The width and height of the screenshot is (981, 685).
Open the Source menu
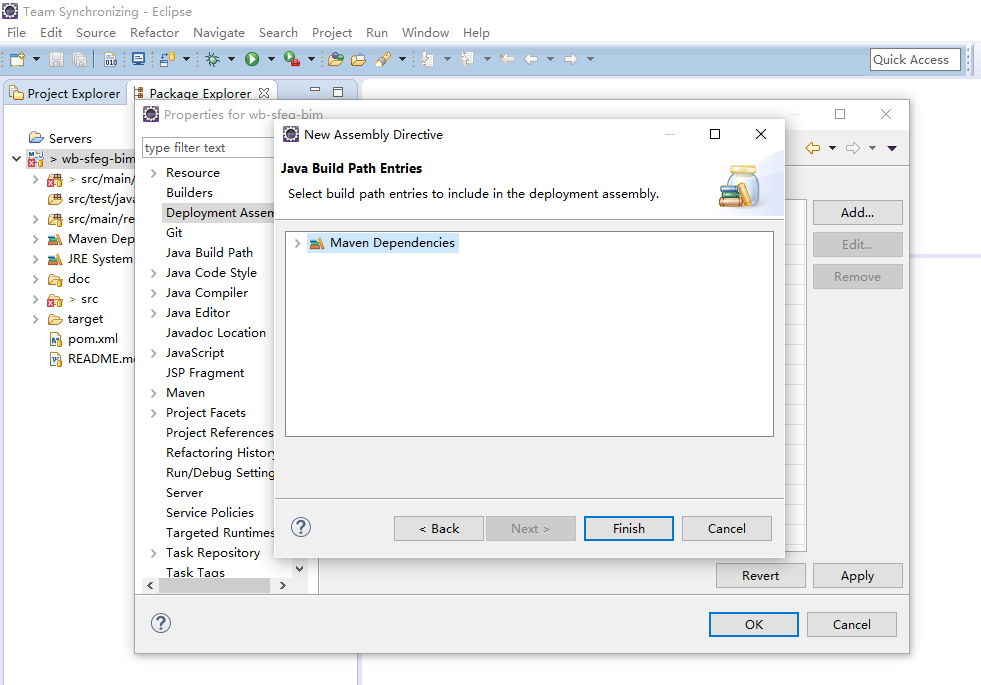(96, 33)
